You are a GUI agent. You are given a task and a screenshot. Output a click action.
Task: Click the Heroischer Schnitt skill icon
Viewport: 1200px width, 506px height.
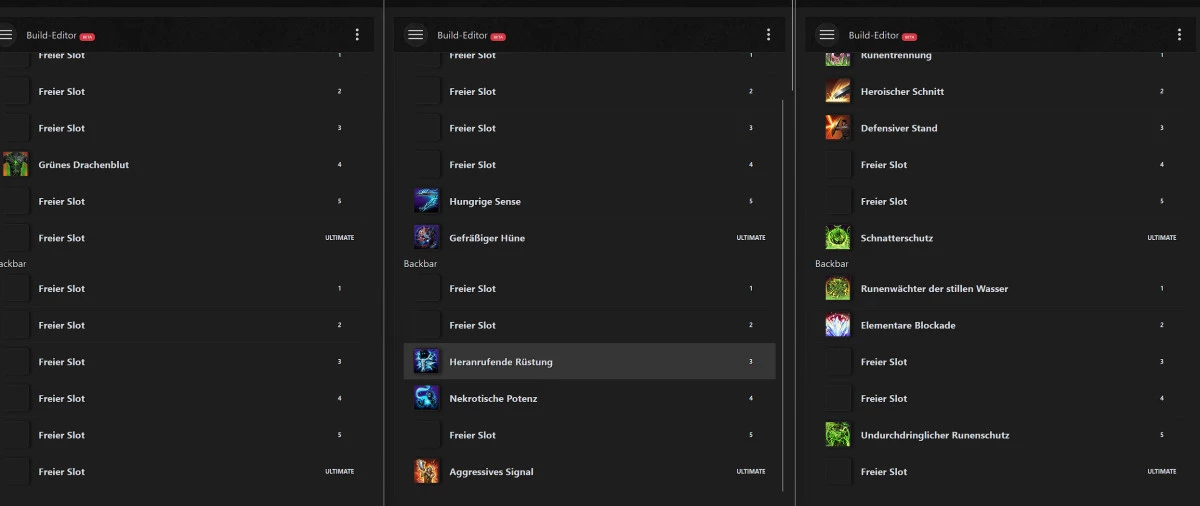coord(838,91)
